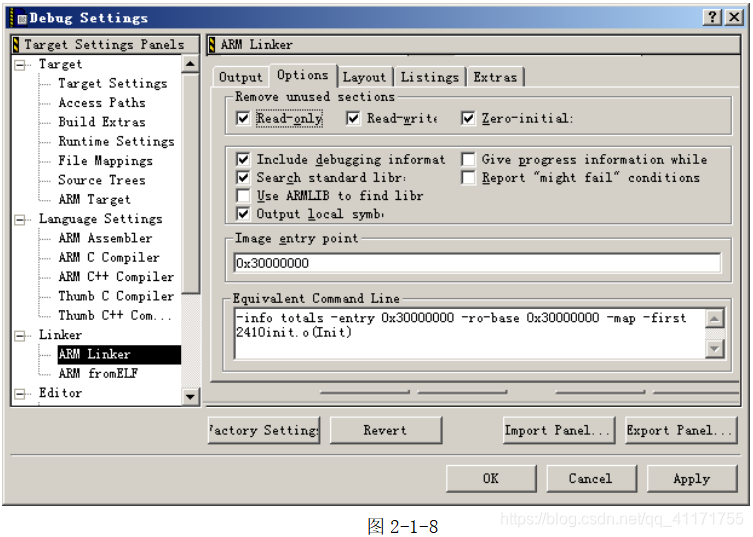The height and width of the screenshot is (537, 753).
Task: Switch to the Output tab
Action: pyautogui.click(x=241, y=77)
